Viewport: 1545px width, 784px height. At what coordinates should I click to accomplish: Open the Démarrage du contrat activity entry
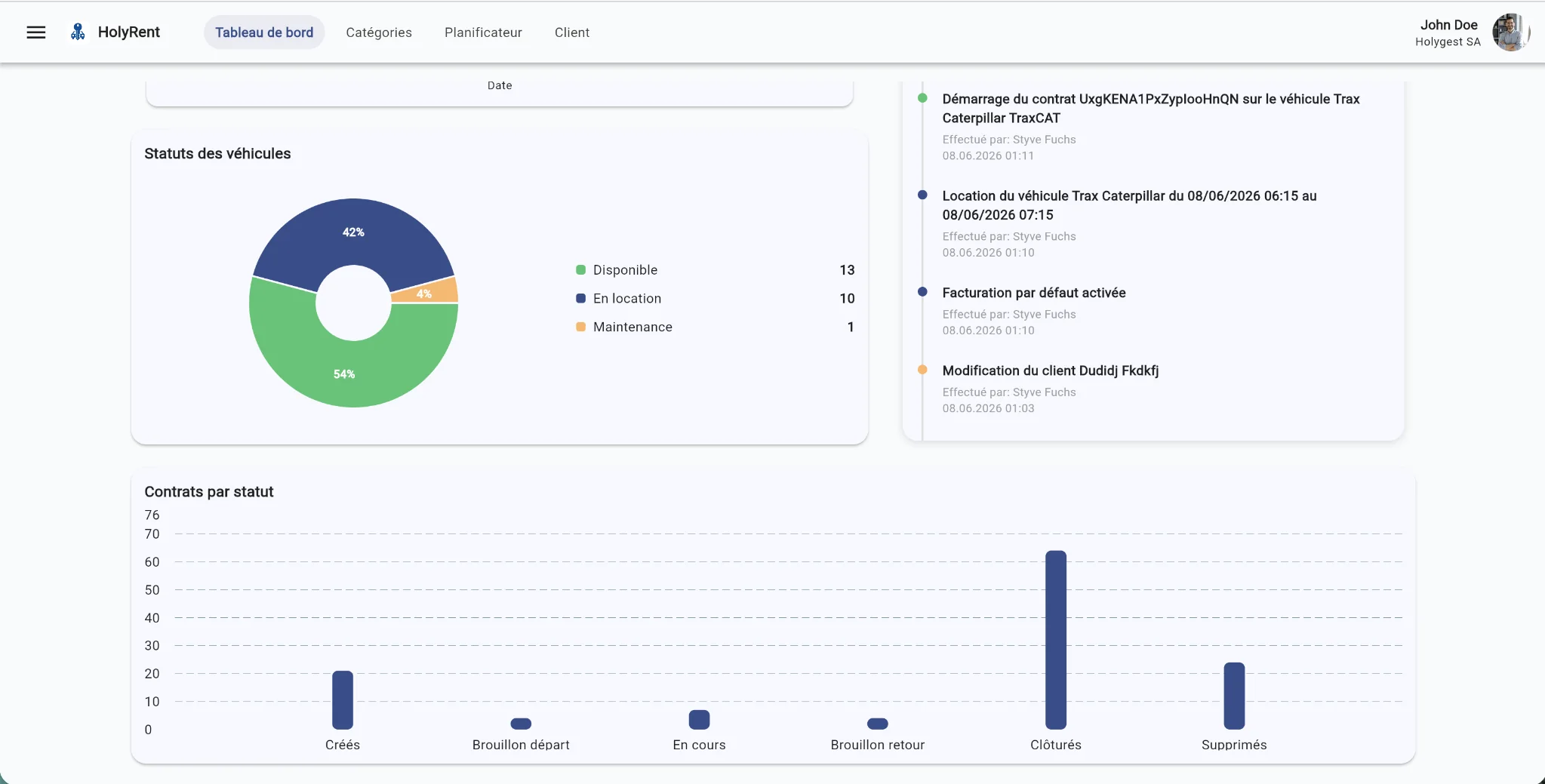click(1151, 109)
